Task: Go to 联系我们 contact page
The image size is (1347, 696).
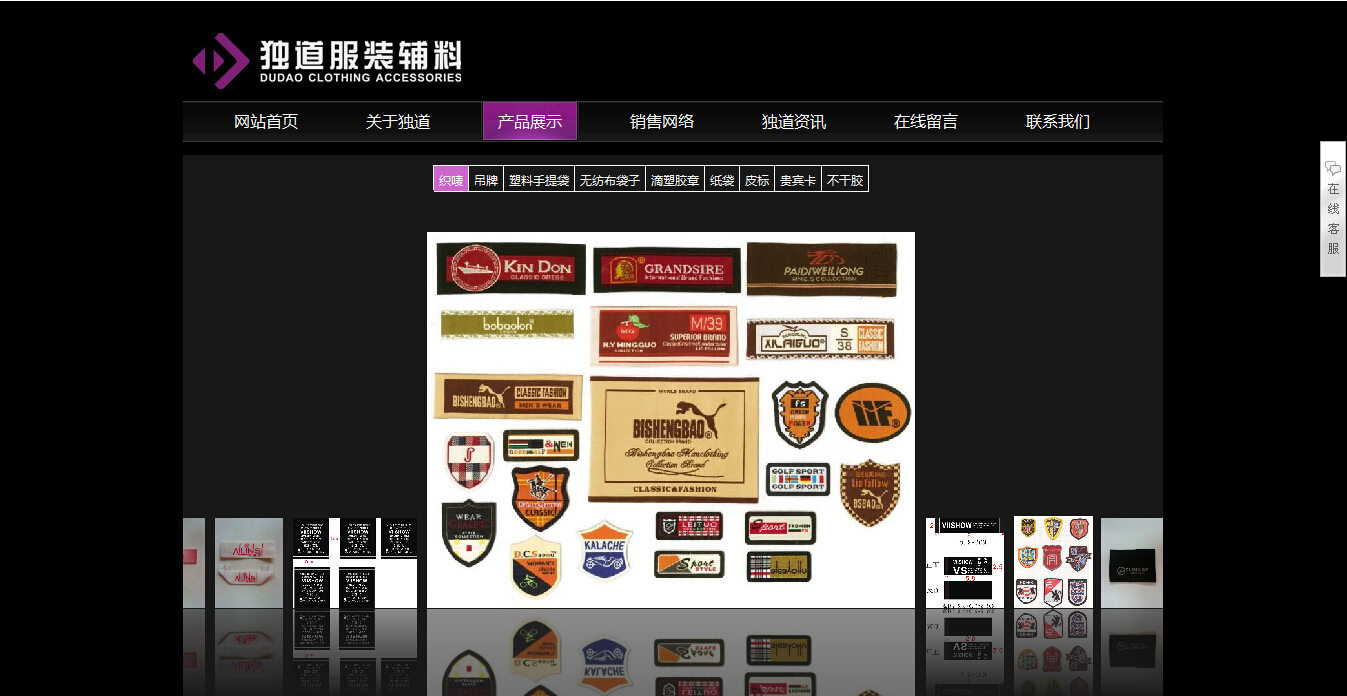Action: 1058,122
